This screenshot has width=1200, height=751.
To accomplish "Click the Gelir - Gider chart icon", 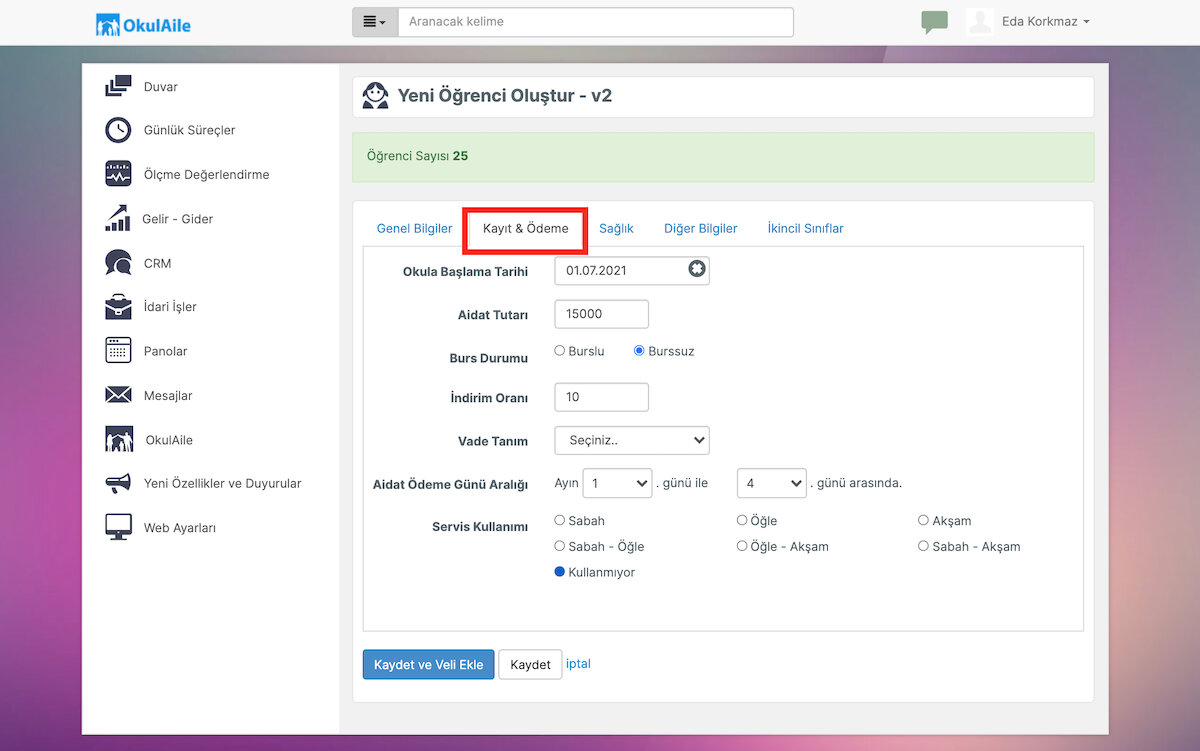I will [118, 218].
